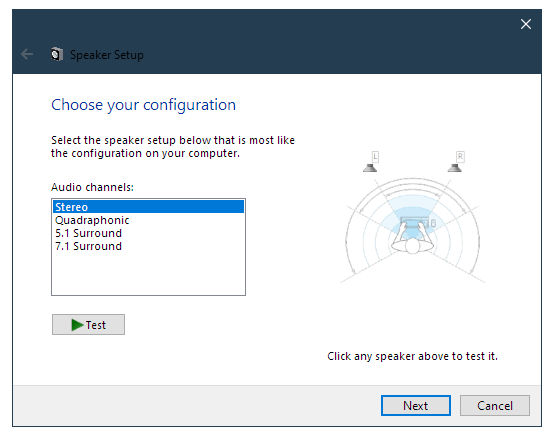
Task: Click the Choose your configuration heading
Action: pyautogui.click(x=144, y=105)
